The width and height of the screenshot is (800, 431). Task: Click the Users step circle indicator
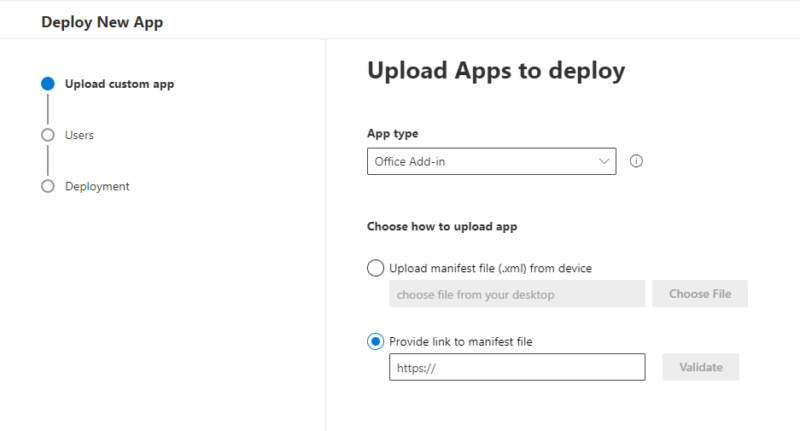click(48, 135)
